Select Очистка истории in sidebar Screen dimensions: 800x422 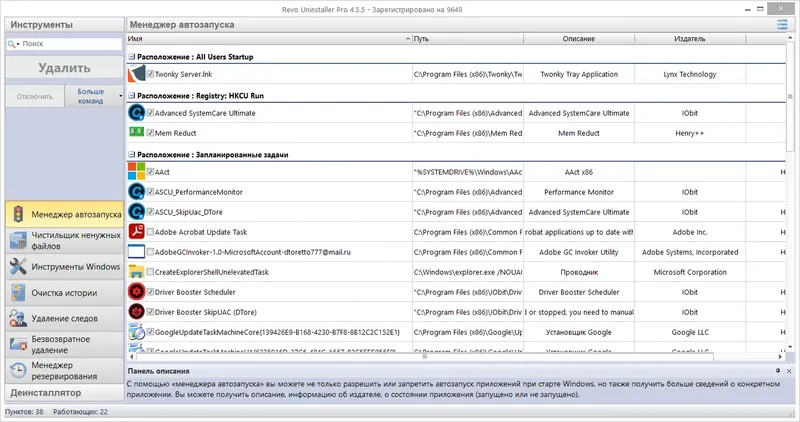pos(64,293)
